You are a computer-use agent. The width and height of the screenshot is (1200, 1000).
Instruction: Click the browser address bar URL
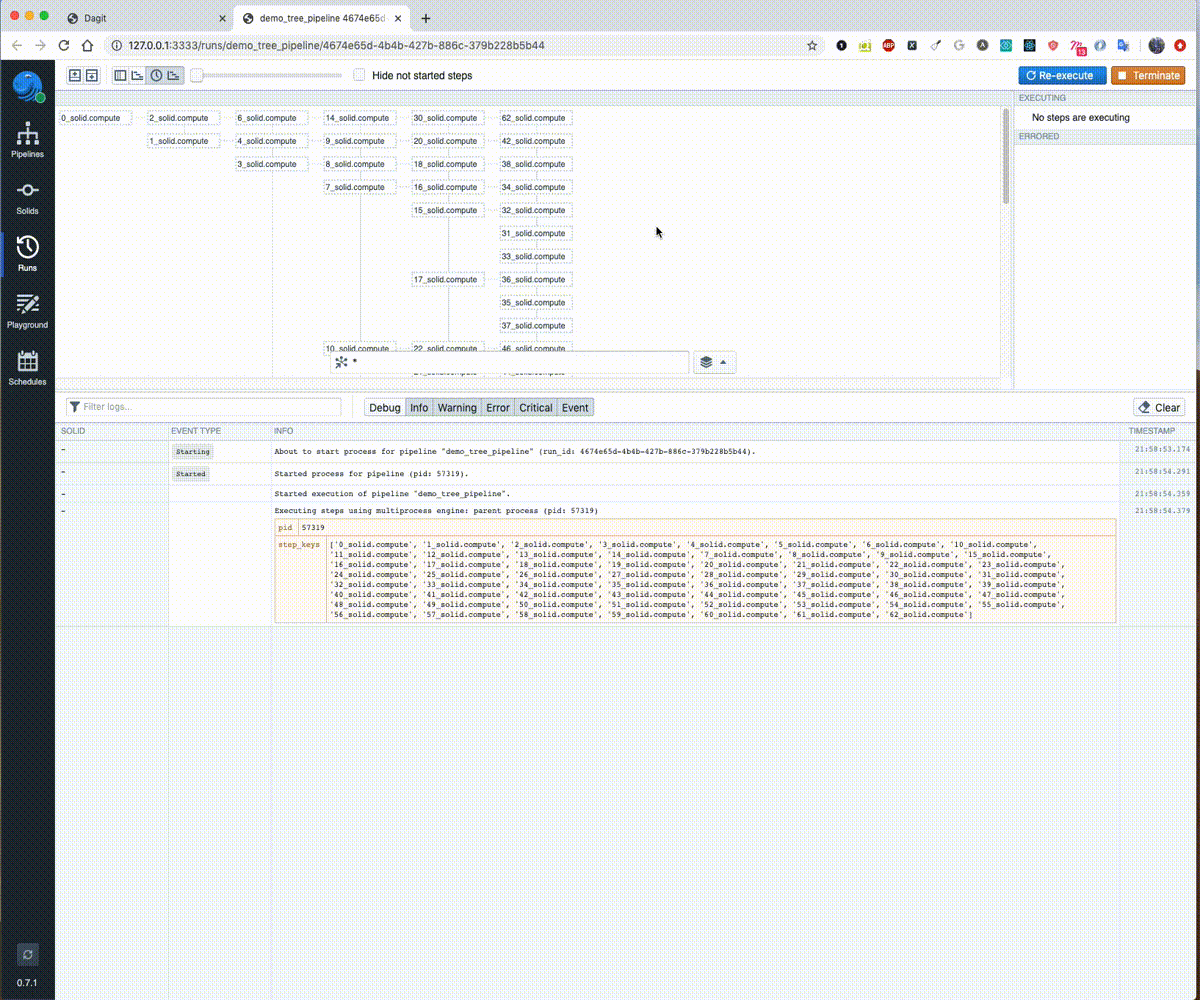pos(336,45)
